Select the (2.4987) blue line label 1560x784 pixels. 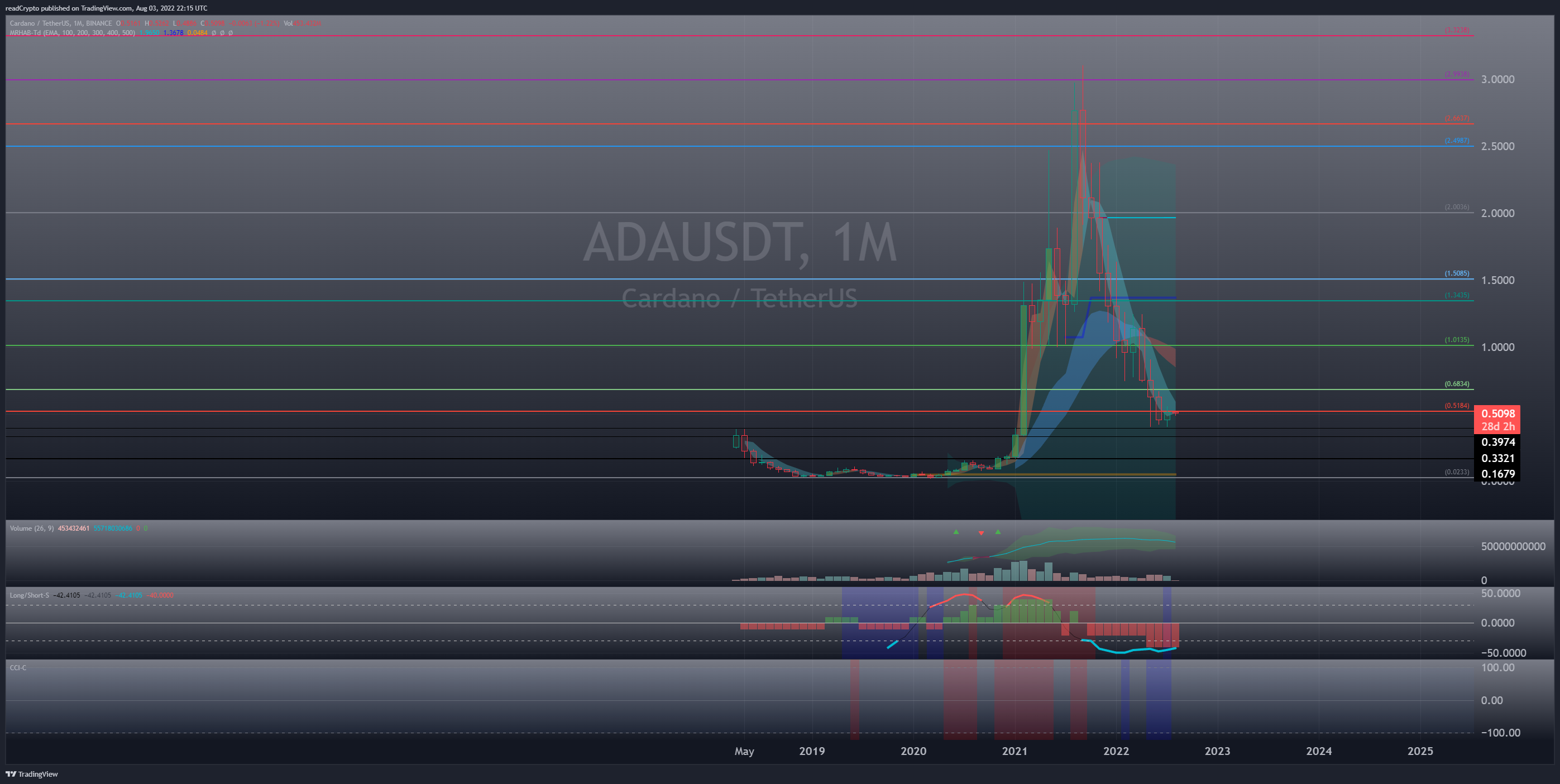tap(1457, 141)
